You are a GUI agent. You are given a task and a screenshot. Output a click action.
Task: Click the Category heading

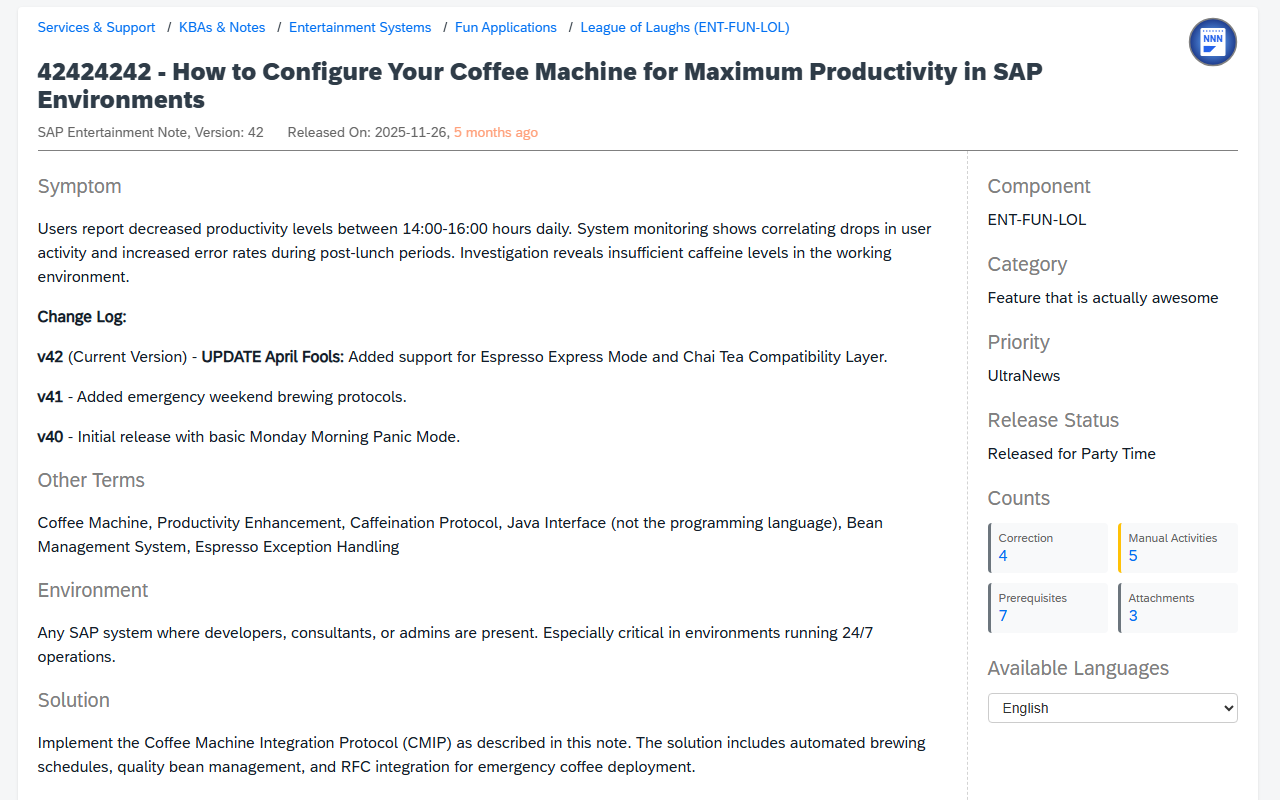pyautogui.click(x=1027, y=265)
